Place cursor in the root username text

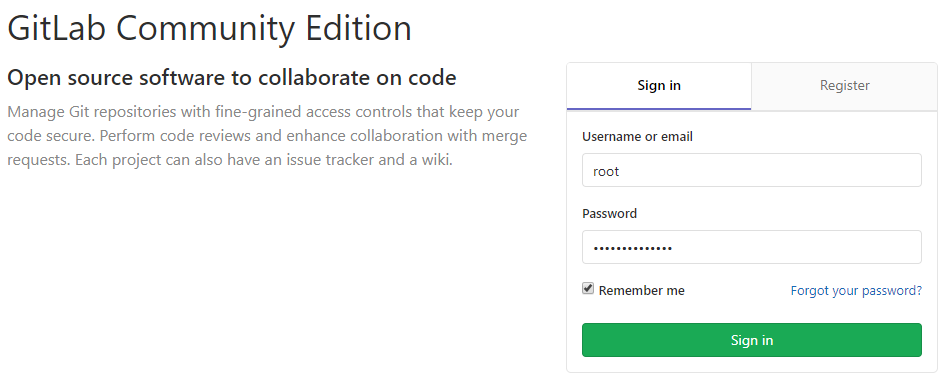tap(606, 171)
